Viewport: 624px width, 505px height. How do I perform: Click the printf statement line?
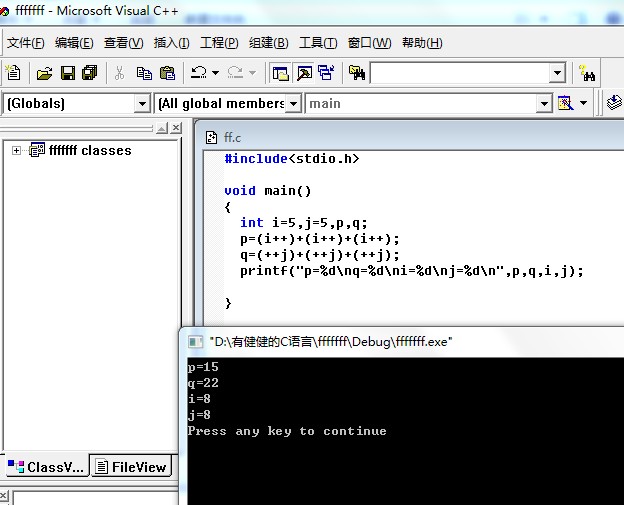pyautogui.click(x=412, y=271)
